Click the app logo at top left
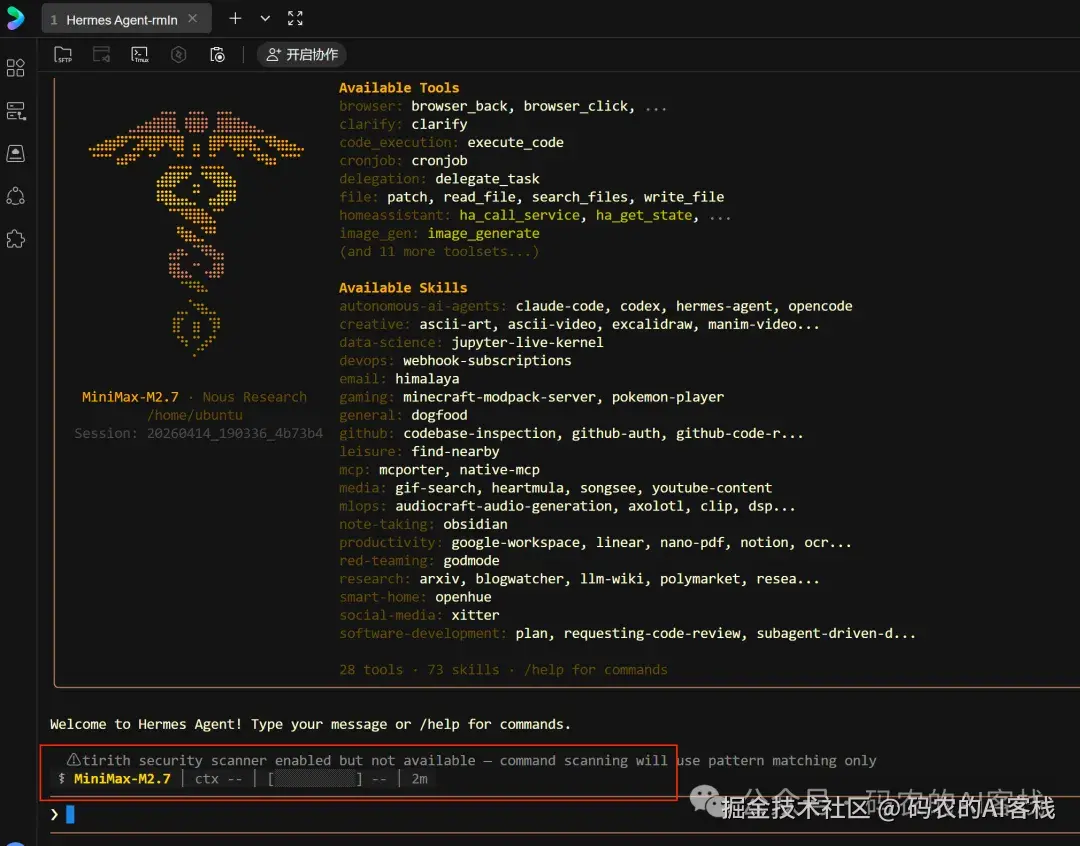Viewport: 1080px width, 846px height. click(15, 18)
